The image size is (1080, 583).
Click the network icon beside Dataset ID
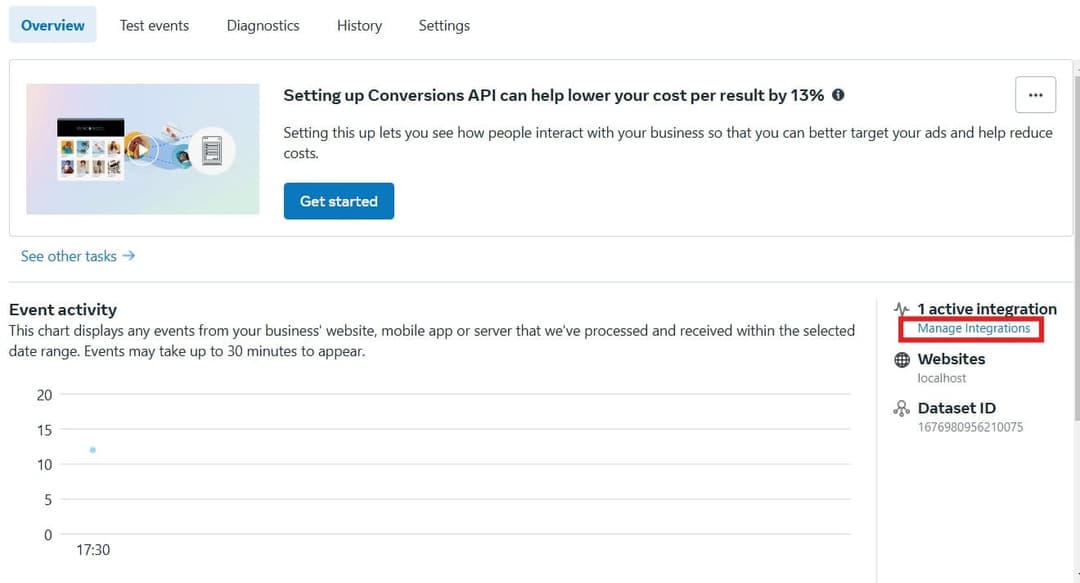901,408
